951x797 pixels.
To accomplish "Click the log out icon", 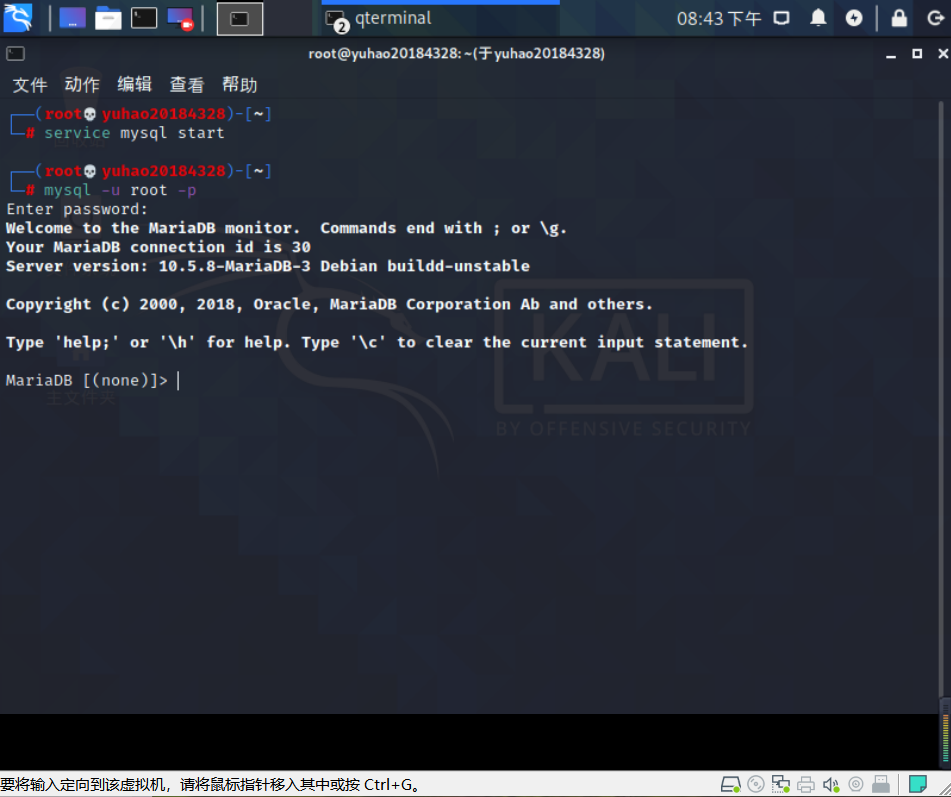I will [936, 18].
